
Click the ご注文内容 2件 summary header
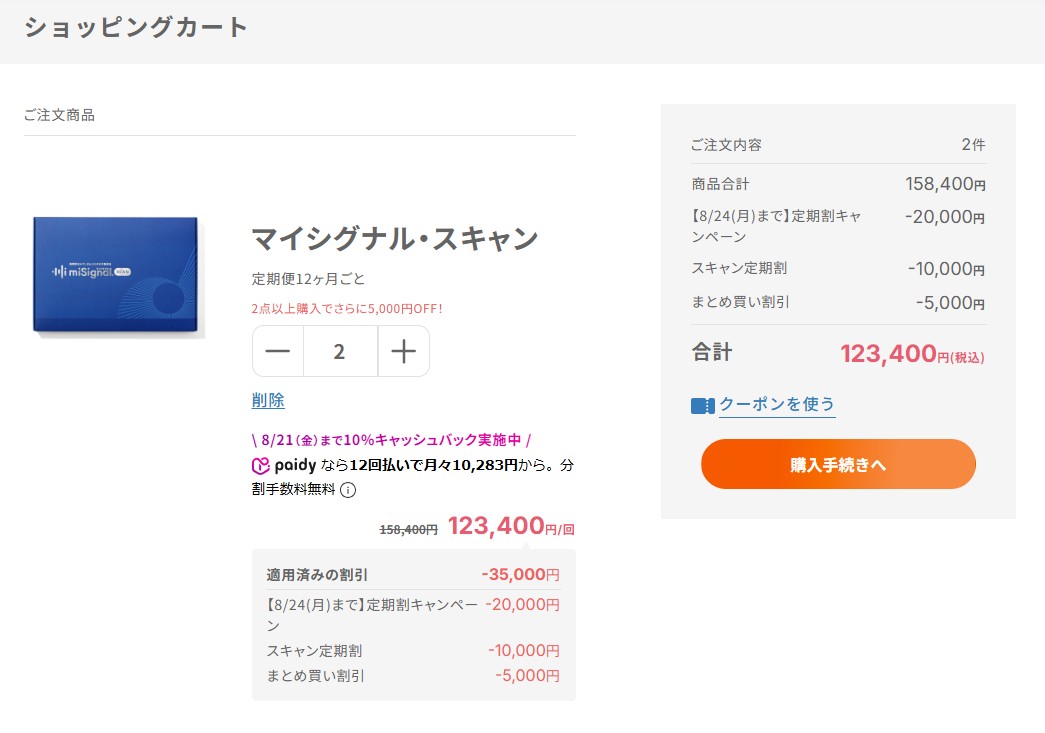coord(838,145)
